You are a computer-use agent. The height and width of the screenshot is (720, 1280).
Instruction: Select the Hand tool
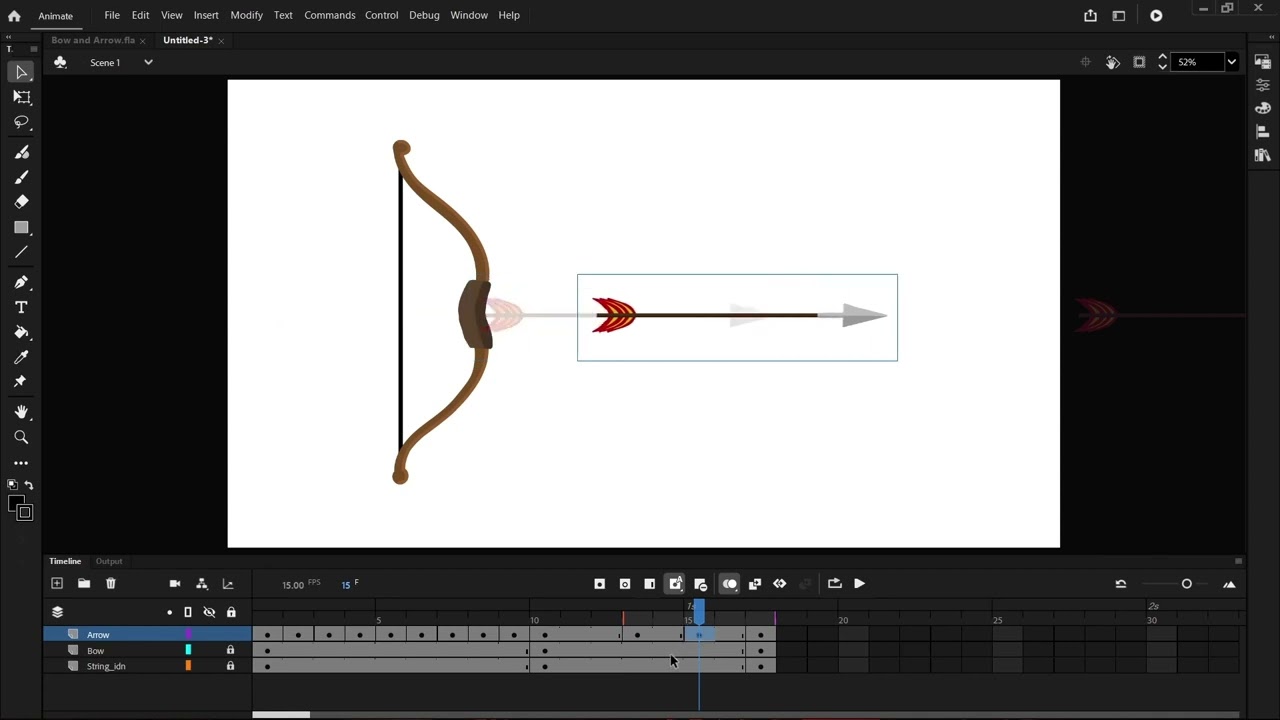pos(21,412)
